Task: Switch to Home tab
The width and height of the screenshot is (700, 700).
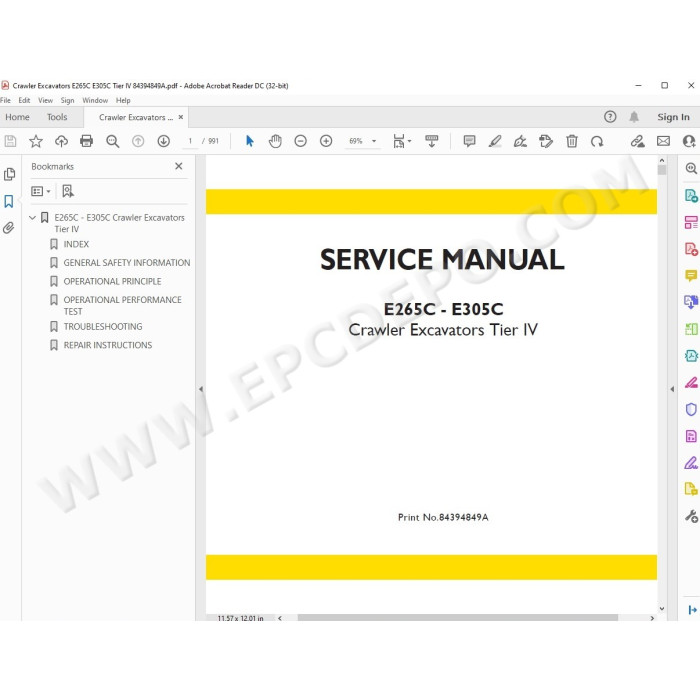Action: click(17, 117)
